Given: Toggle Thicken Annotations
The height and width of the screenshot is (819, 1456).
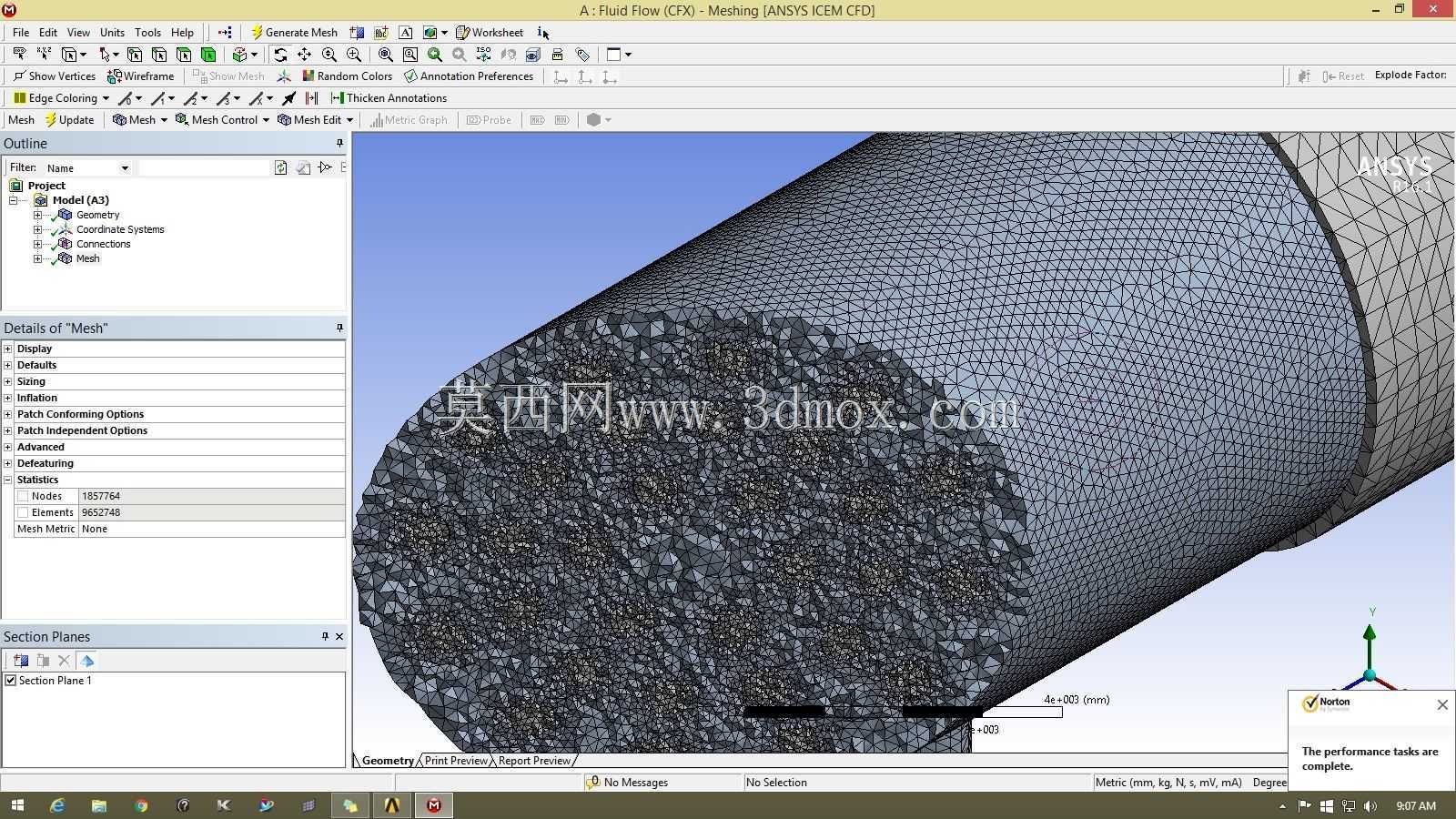Looking at the screenshot, I should (x=388, y=98).
